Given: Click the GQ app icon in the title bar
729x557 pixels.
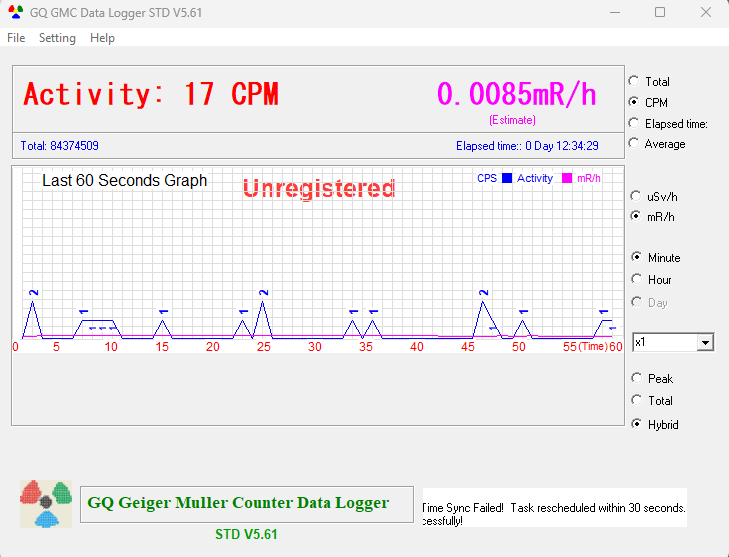Looking at the screenshot, I should coord(16,12).
